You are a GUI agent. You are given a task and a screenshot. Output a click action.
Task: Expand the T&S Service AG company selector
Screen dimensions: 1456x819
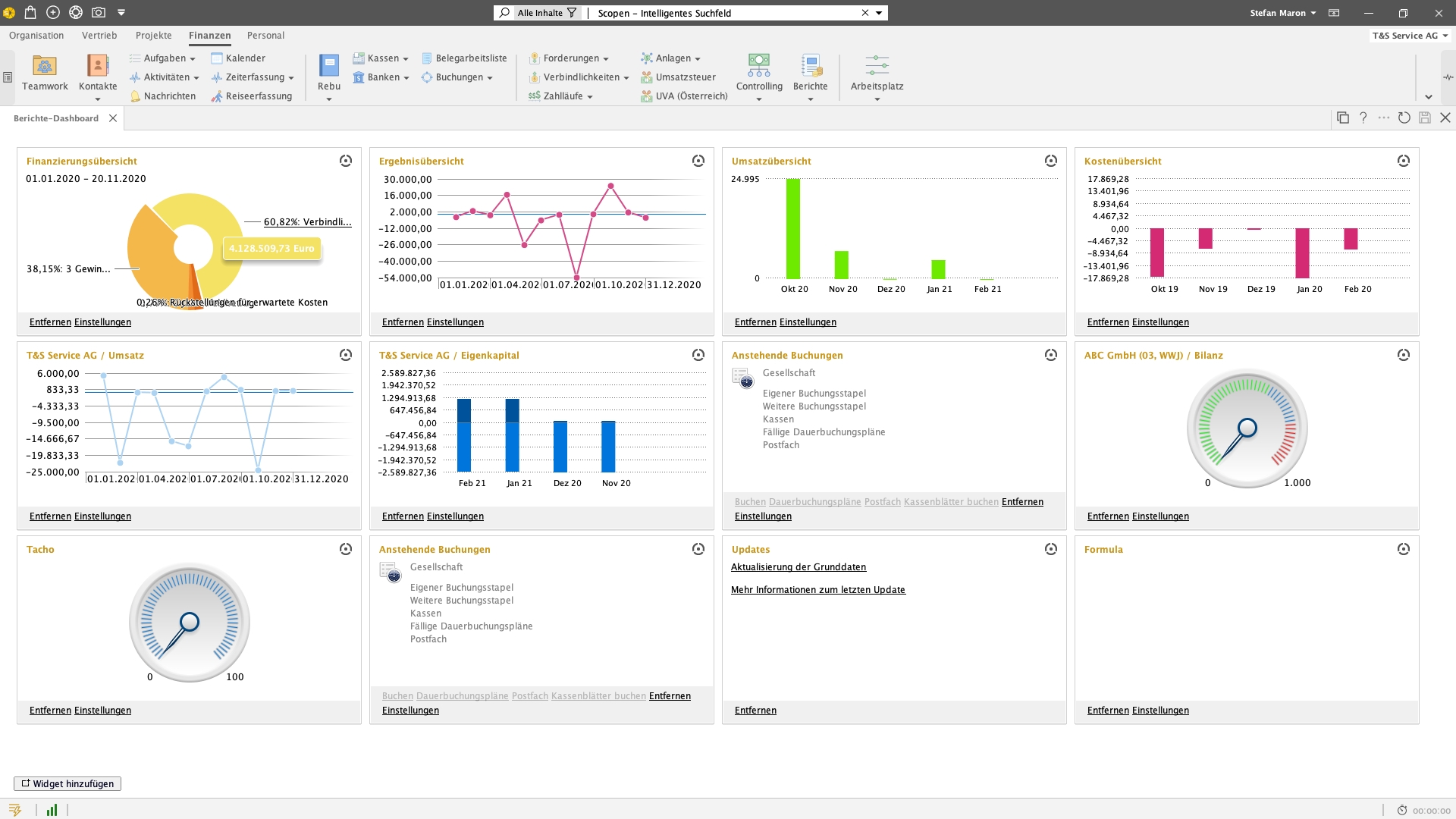pyautogui.click(x=1410, y=36)
